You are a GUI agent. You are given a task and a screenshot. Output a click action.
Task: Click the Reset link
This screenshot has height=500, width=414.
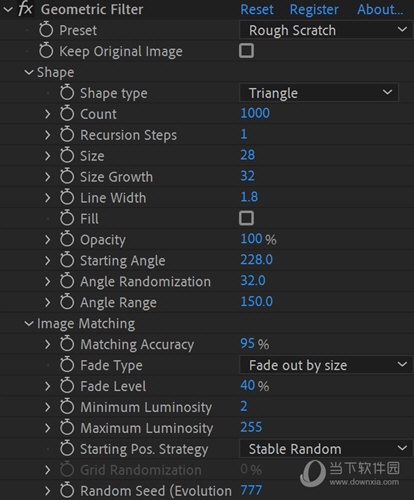pos(257,9)
